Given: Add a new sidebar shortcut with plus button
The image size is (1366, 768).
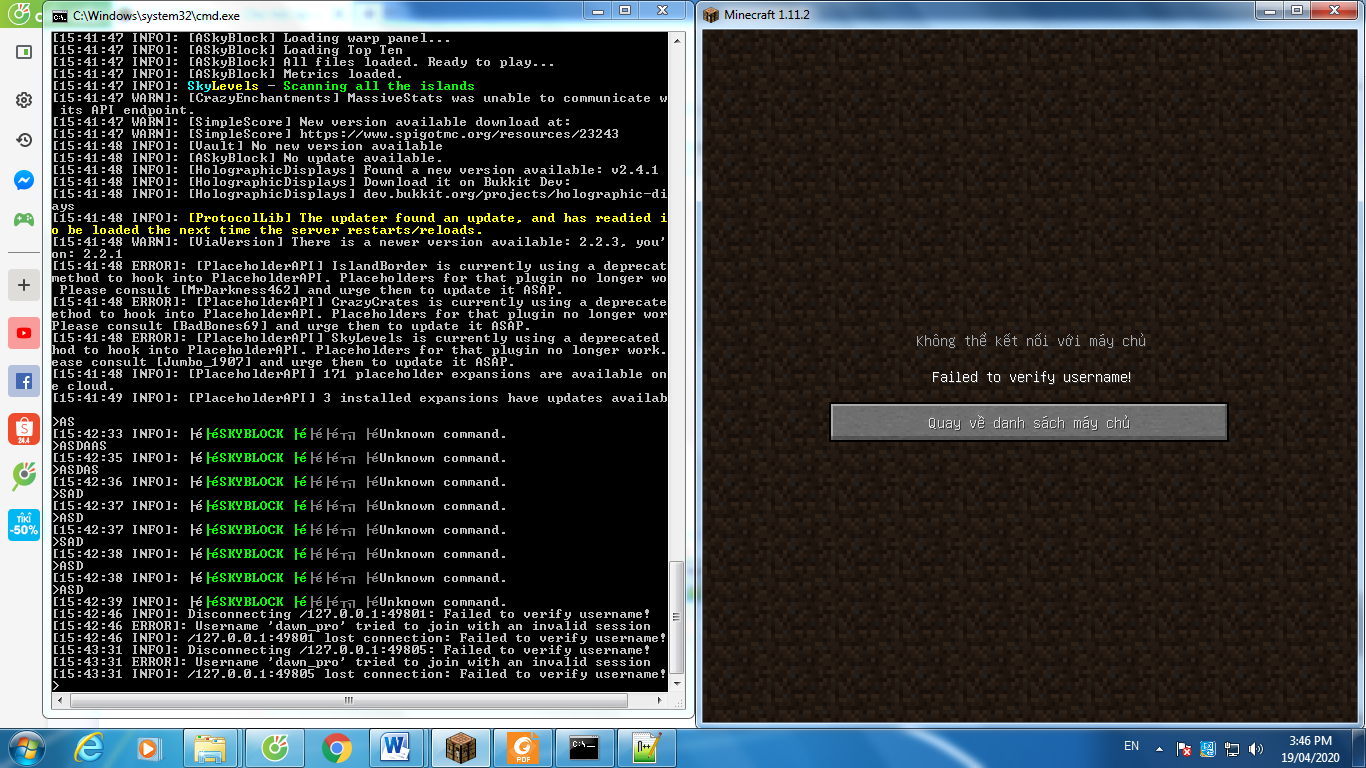Looking at the screenshot, I should pos(23,285).
